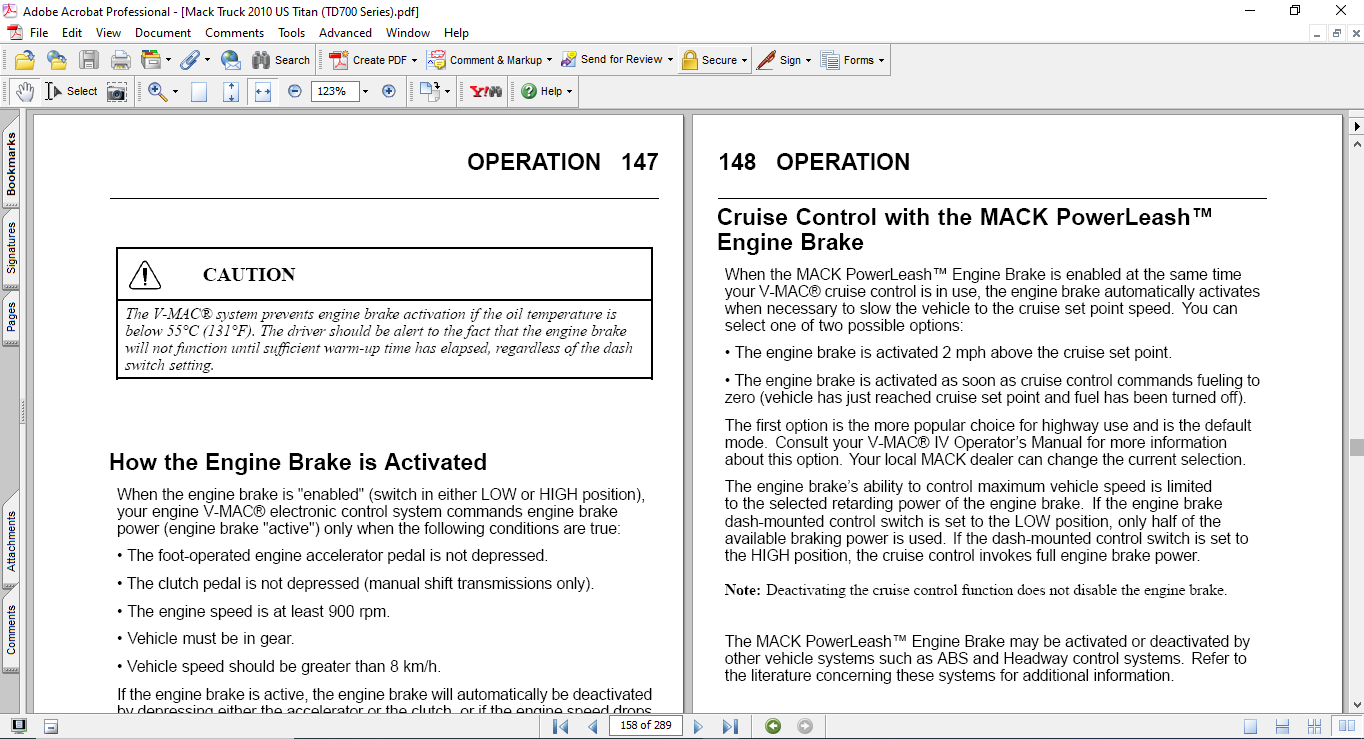Open the Help toolbar dropdown

click(x=546, y=91)
